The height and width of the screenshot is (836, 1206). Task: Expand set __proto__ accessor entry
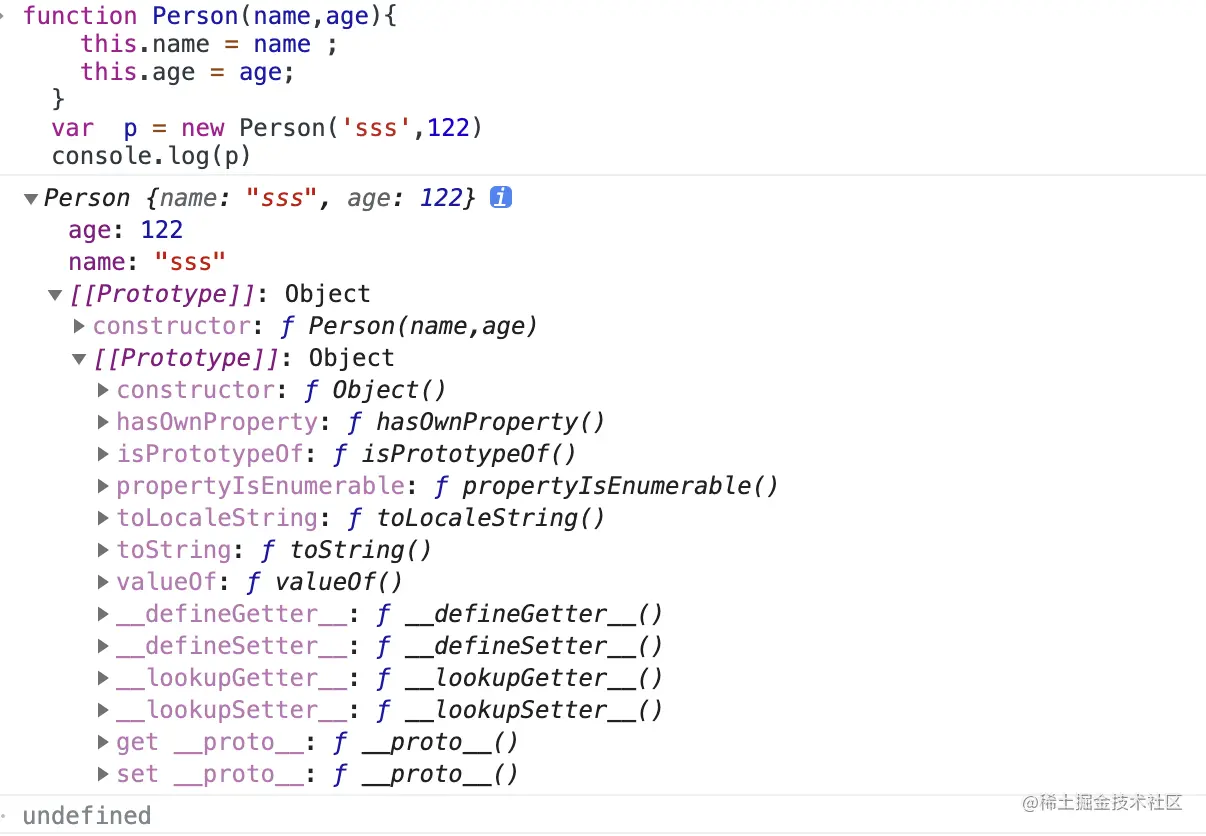(104, 774)
